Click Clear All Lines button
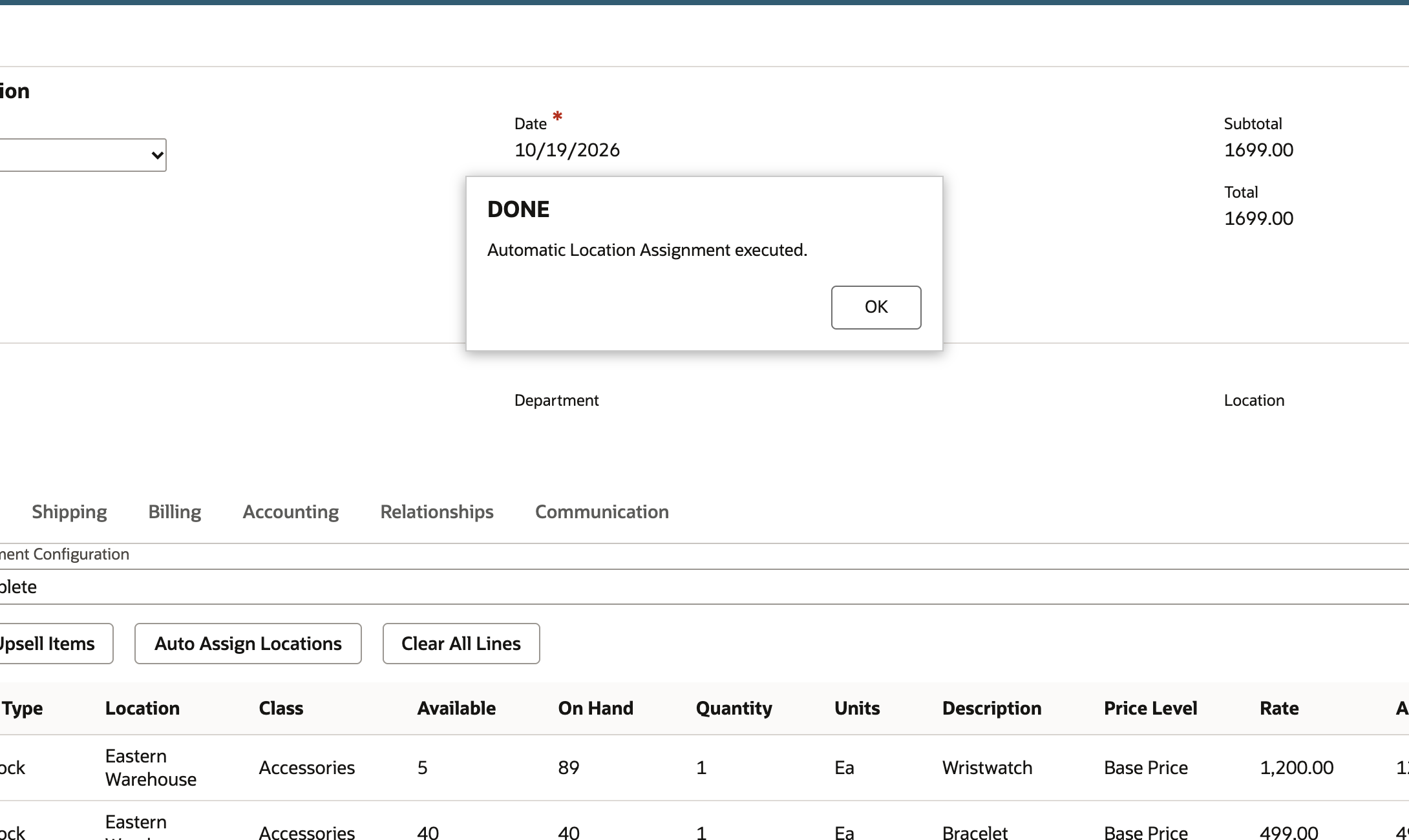 (x=461, y=644)
